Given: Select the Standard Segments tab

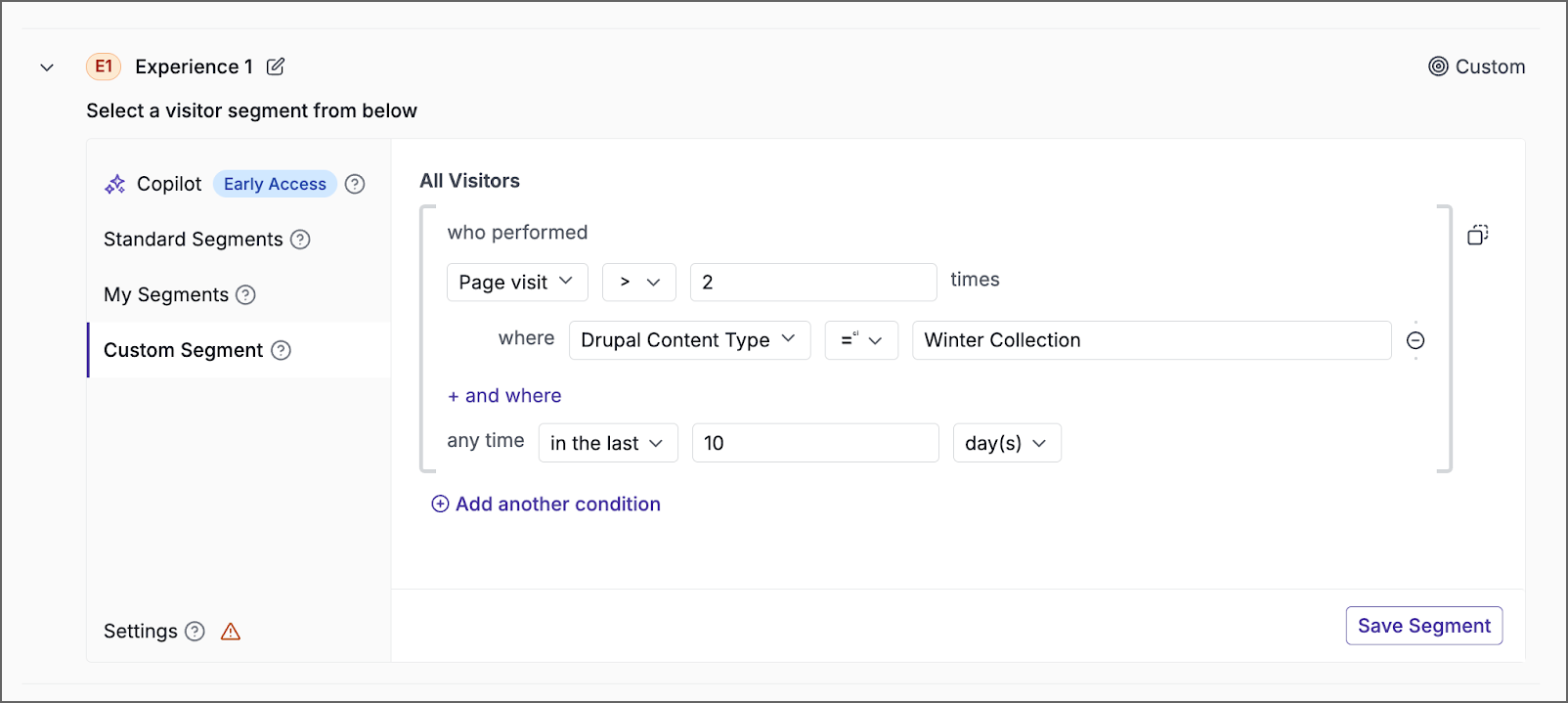Looking at the screenshot, I should click(x=194, y=240).
